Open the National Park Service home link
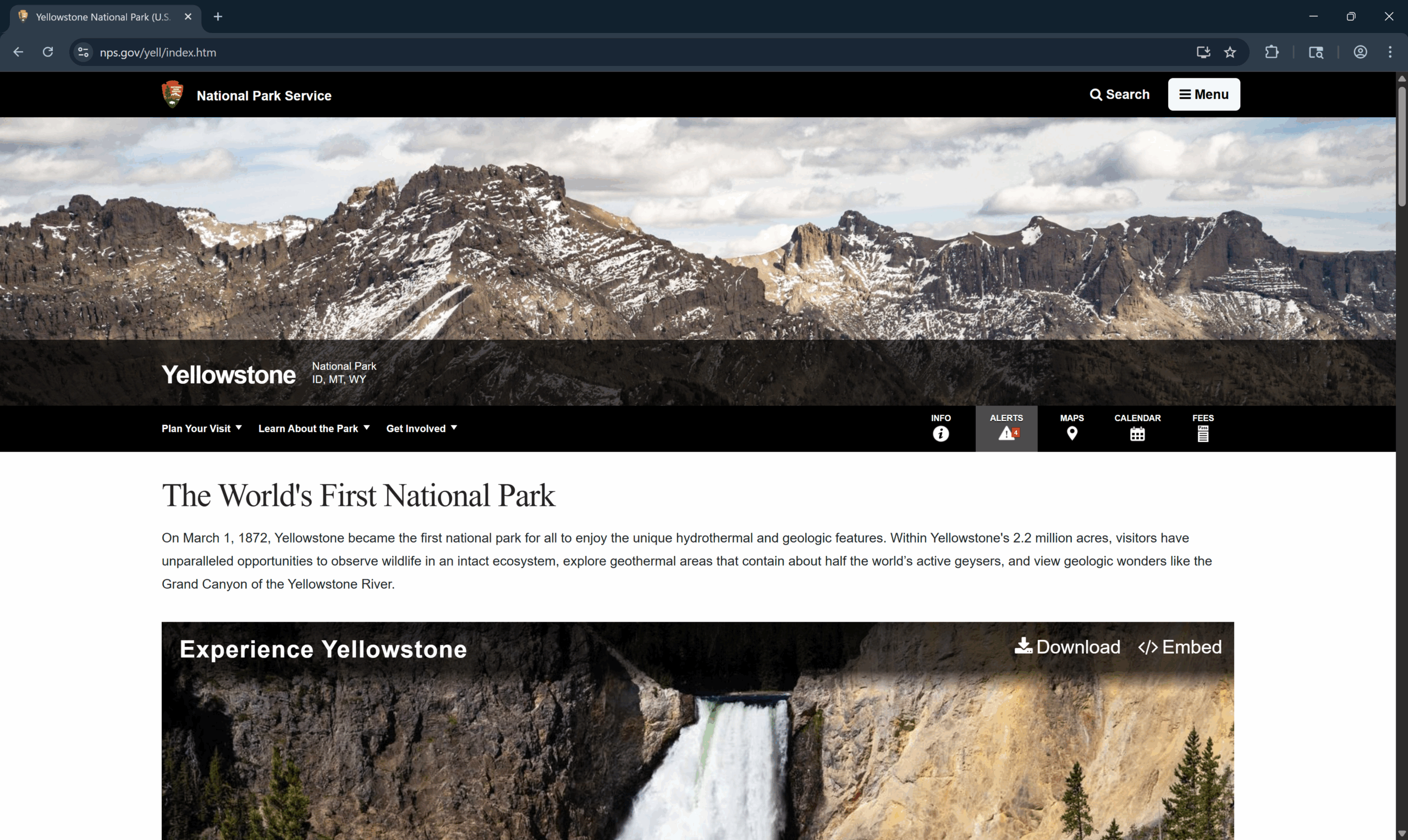 pos(264,96)
